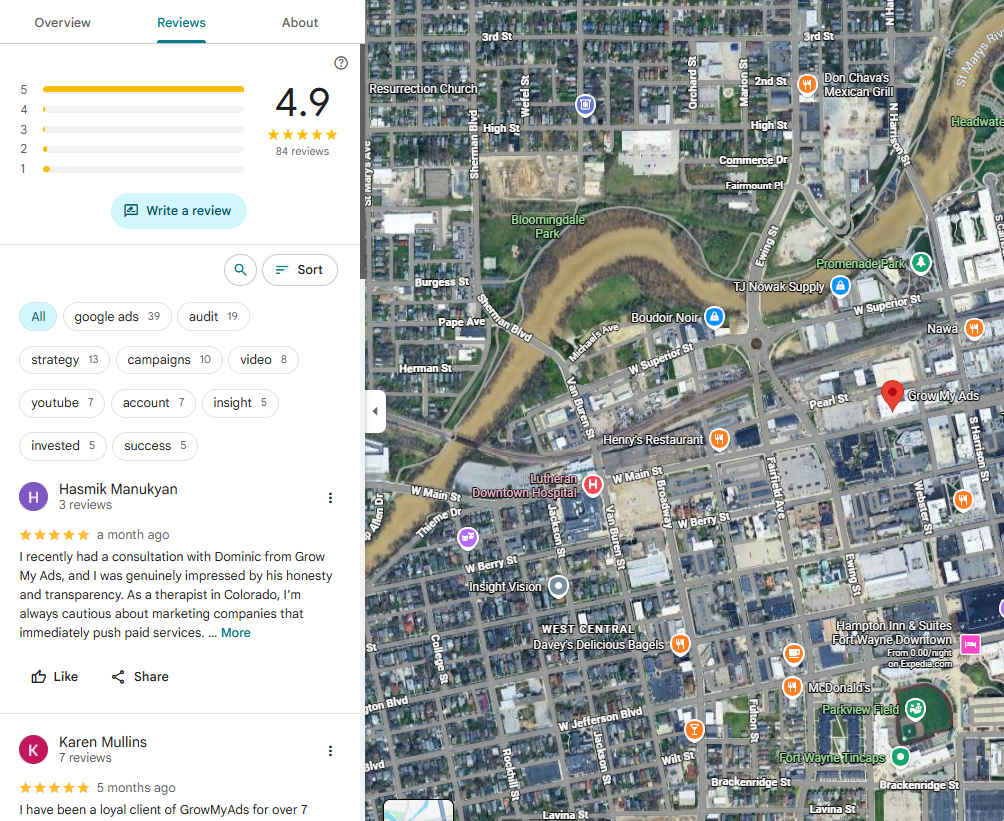1004x821 pixels.
Task: Click the orange restaurant pin on Webster St
Action: [x=963, y=500]
